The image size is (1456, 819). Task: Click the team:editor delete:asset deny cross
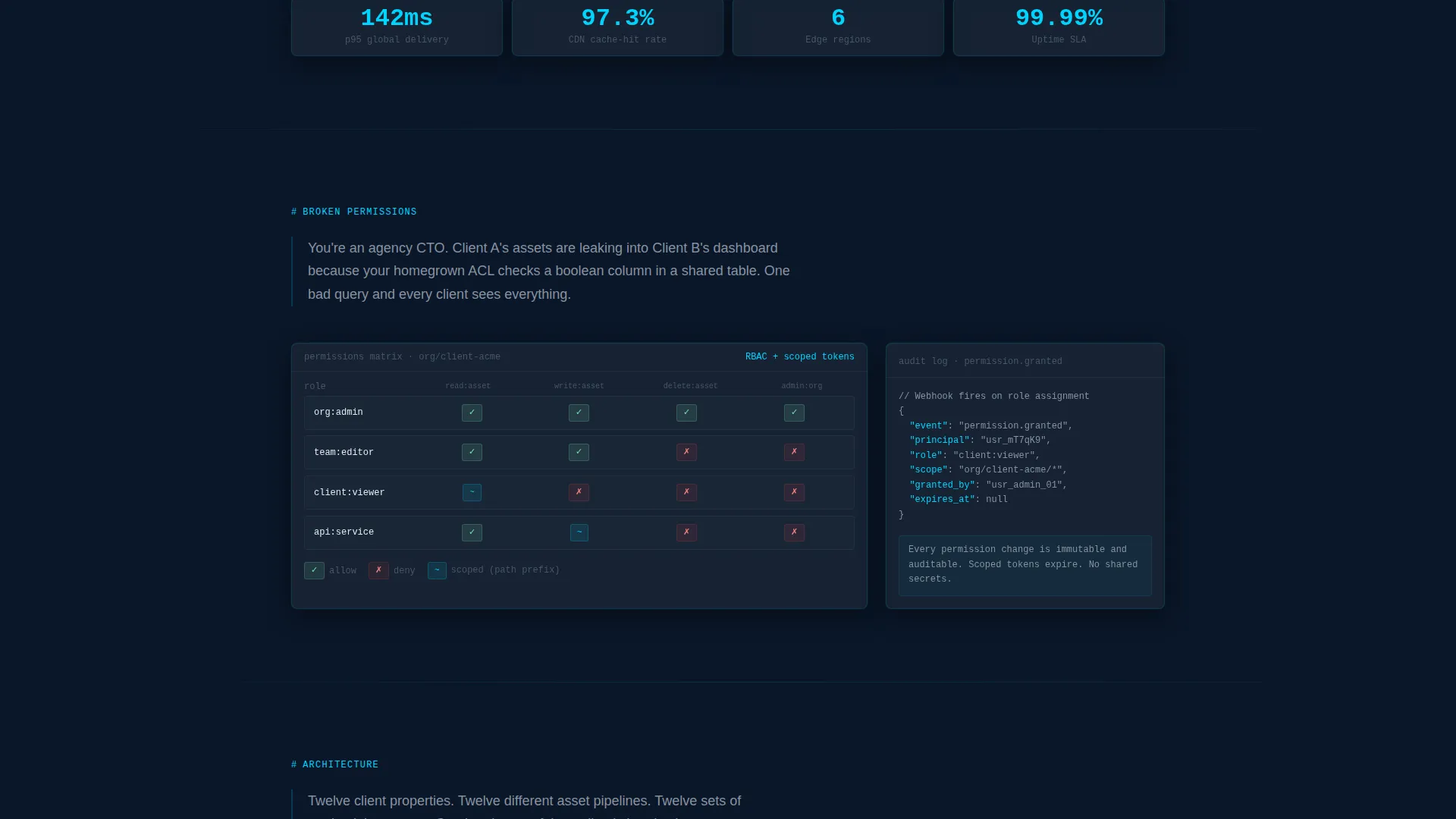click(686, 452)
